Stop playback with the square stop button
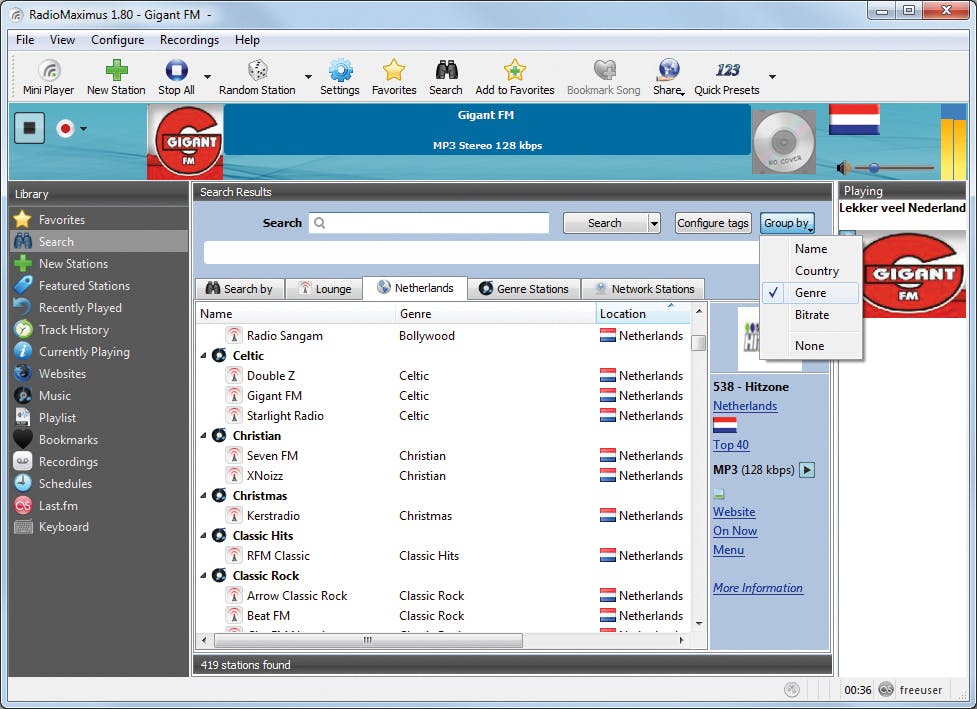The width and height of the screenshot is (977, 709). click(x=29, y=128)
